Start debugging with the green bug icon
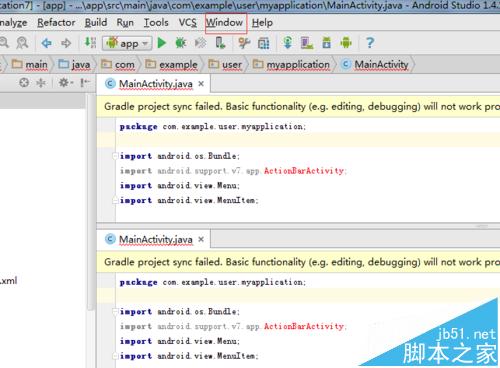 [181, 43]
